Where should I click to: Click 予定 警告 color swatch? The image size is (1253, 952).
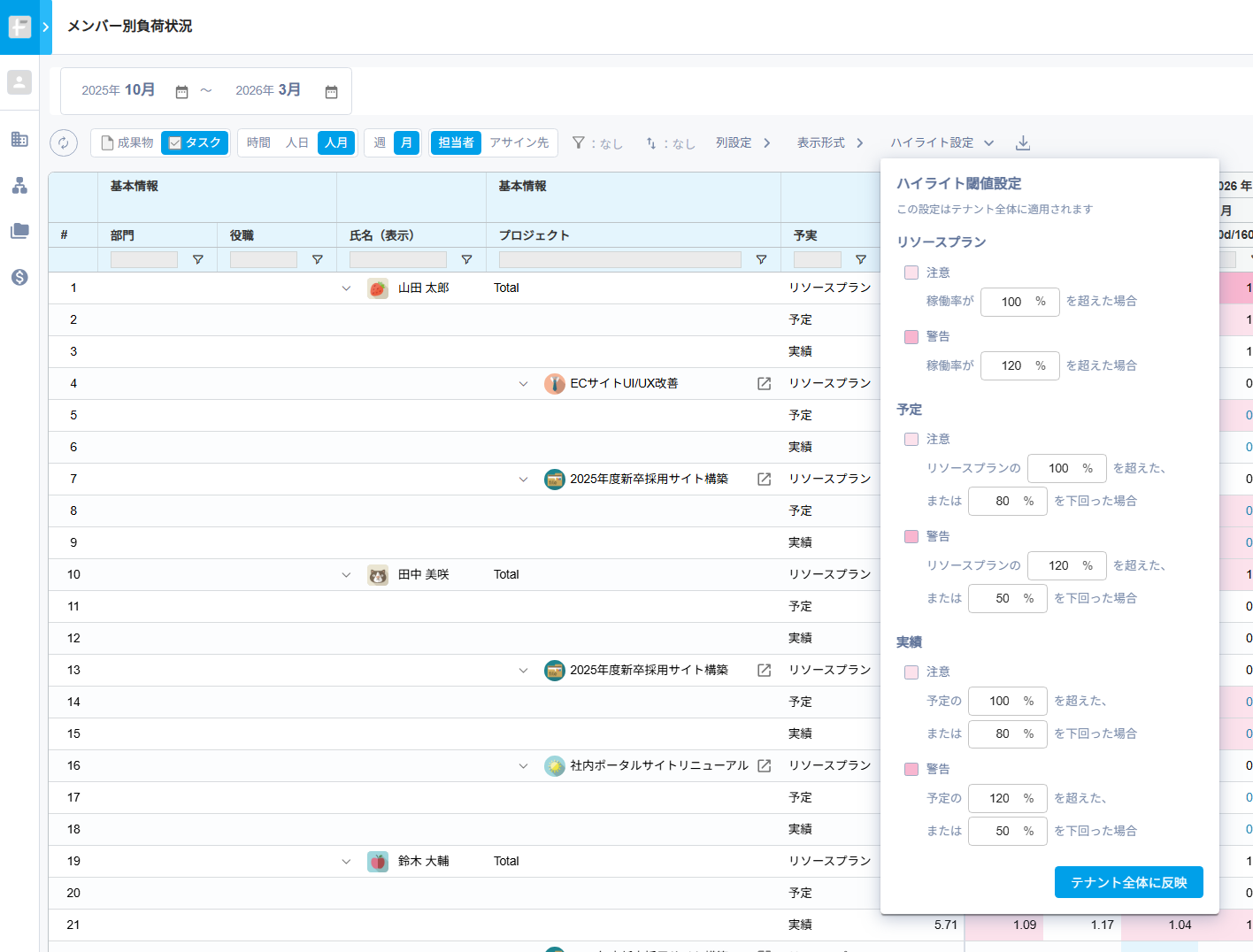(911, 537)
